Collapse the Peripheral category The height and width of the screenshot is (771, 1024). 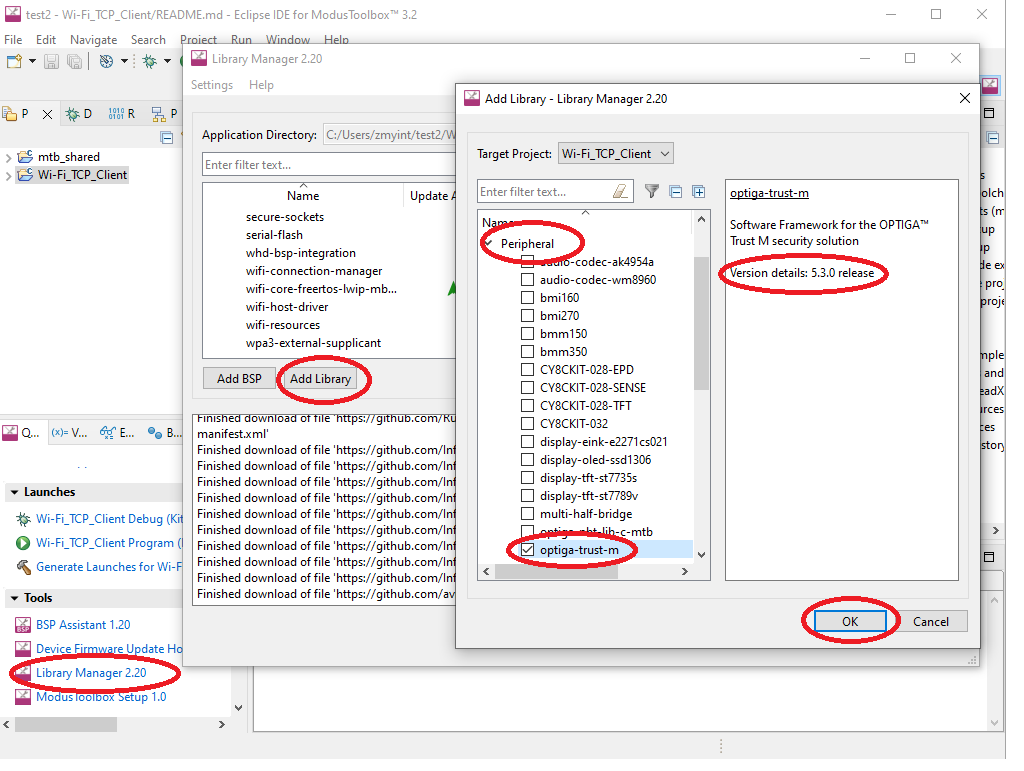point(487,244)
